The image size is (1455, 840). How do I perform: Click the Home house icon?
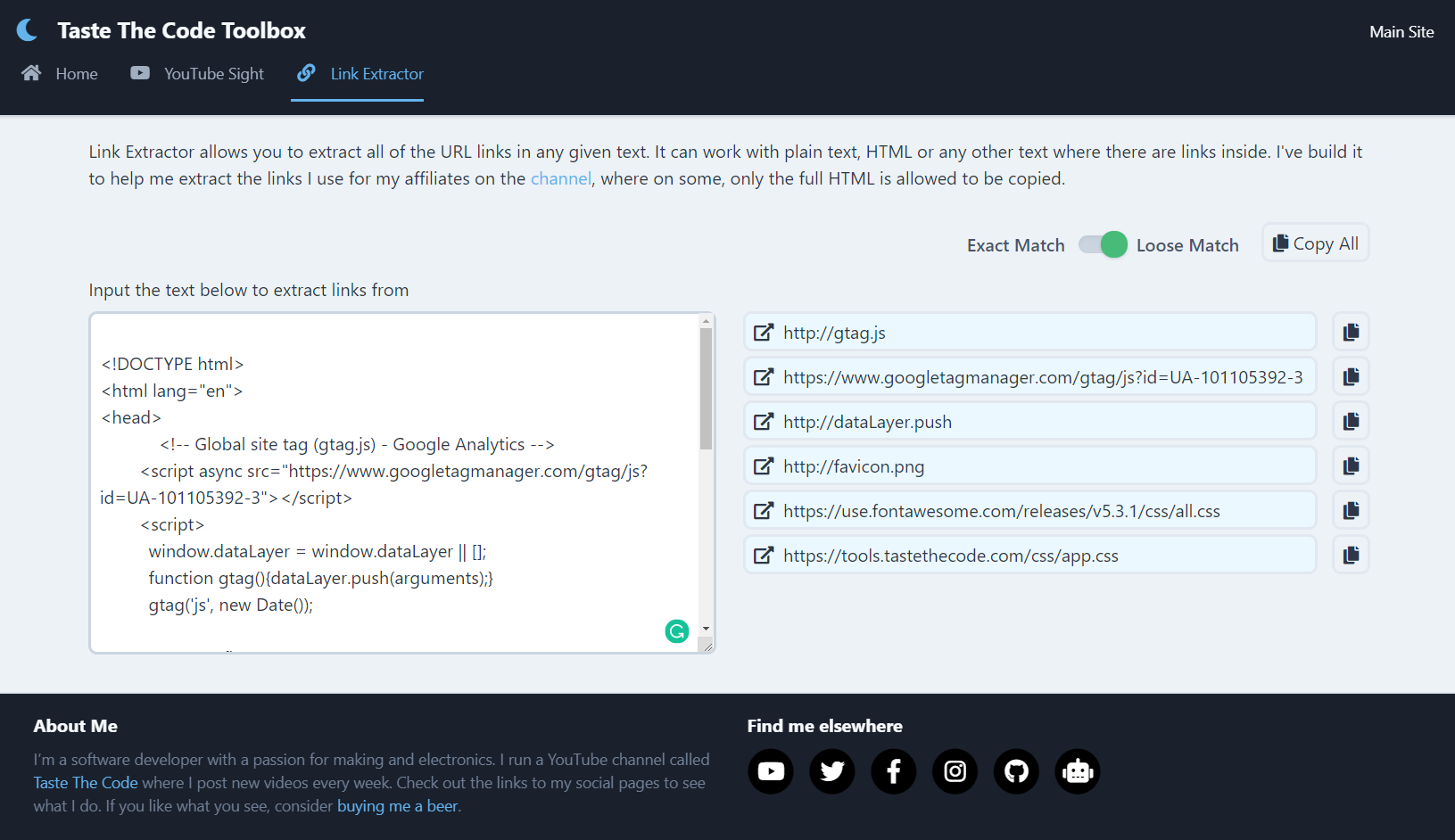click(x=31, y=73)
